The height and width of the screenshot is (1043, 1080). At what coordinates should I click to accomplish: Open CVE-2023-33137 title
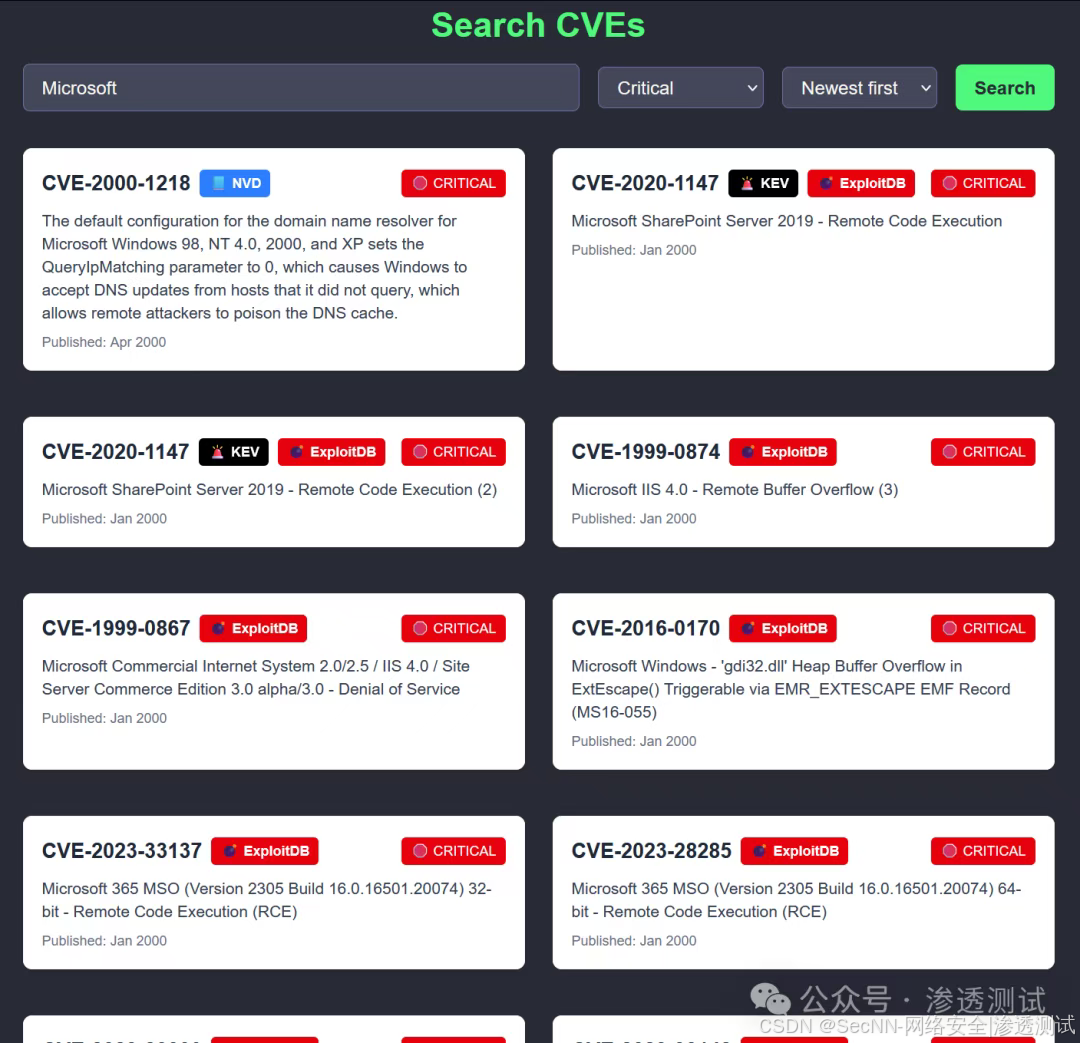click(122, 851)
